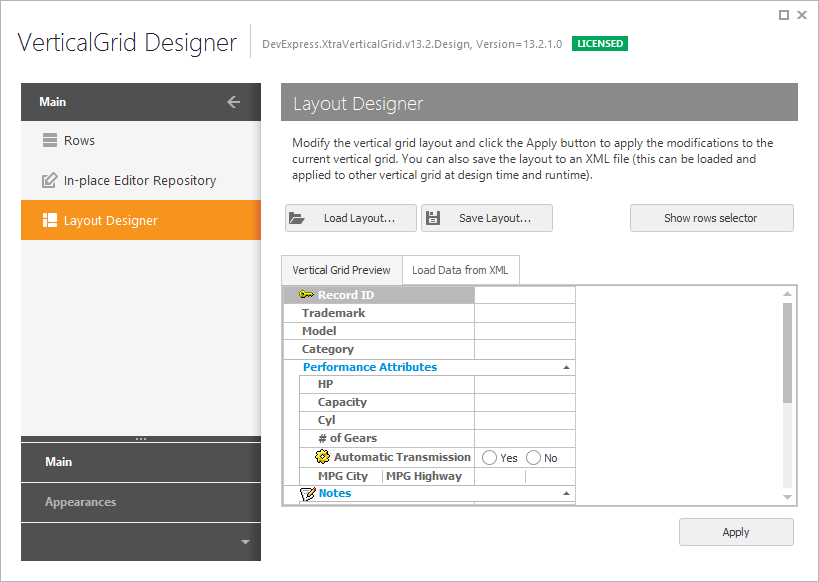Screen dimensions: 819x582
Task: Click the Save Layout... button
Action: (487, 218)
